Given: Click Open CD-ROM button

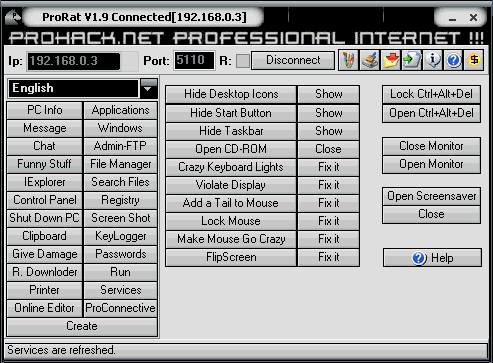Looking at the screenshot, I should 231,149.
